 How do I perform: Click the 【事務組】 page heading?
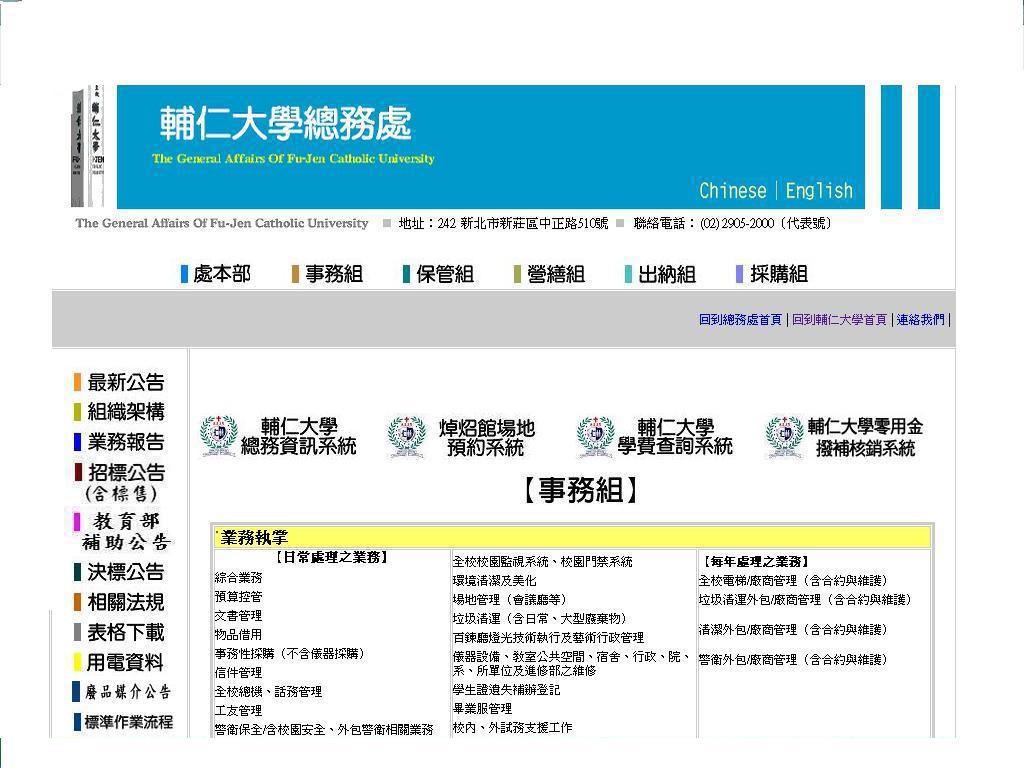pos(581,490)
